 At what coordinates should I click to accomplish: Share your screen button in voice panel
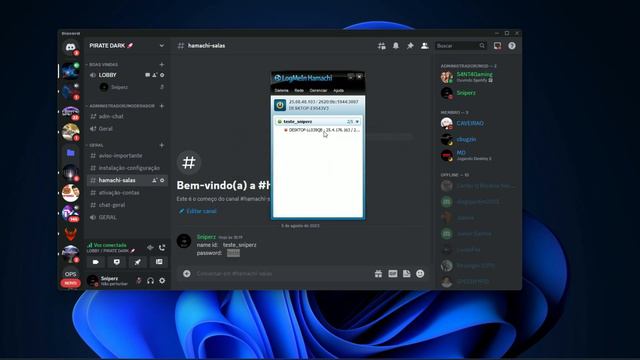117,262
